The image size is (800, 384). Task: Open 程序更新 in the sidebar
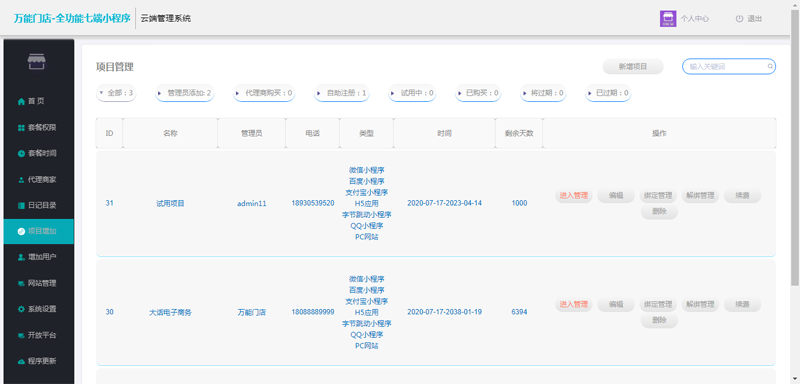pyautogui.click(x=38, y=362)
